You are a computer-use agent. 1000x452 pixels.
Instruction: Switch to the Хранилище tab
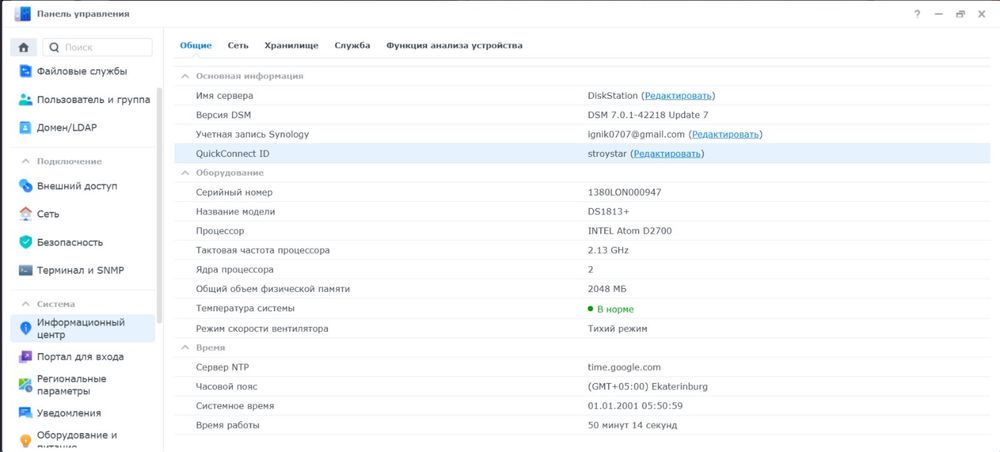click(x=291, y=45)
